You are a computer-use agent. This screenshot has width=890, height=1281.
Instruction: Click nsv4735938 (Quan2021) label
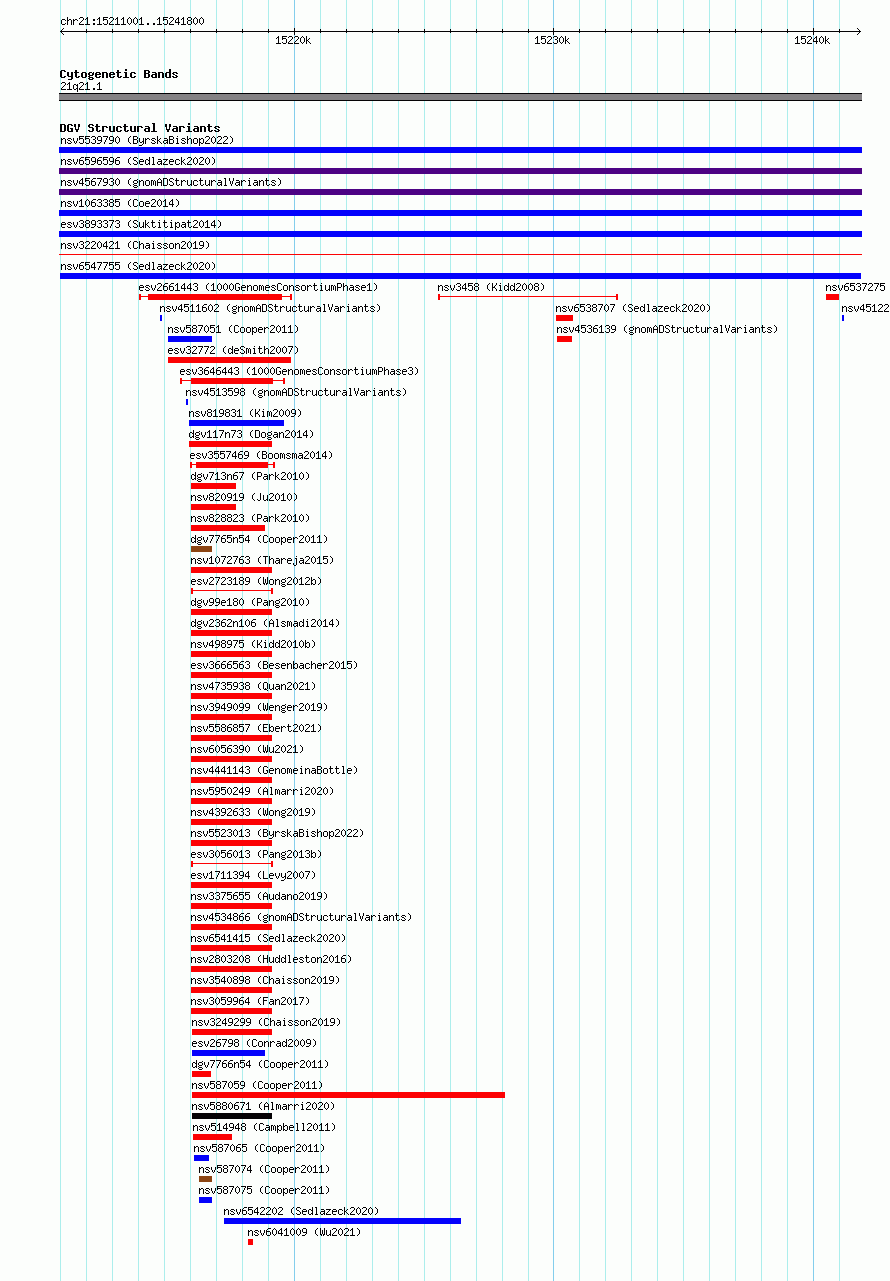pyautogui.click(x=254, y=686)
